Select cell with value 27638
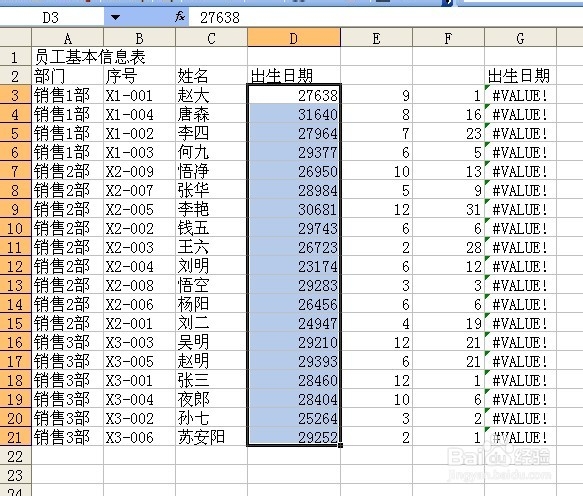Screen dimensions: 583x496 [x=294, y=95]
